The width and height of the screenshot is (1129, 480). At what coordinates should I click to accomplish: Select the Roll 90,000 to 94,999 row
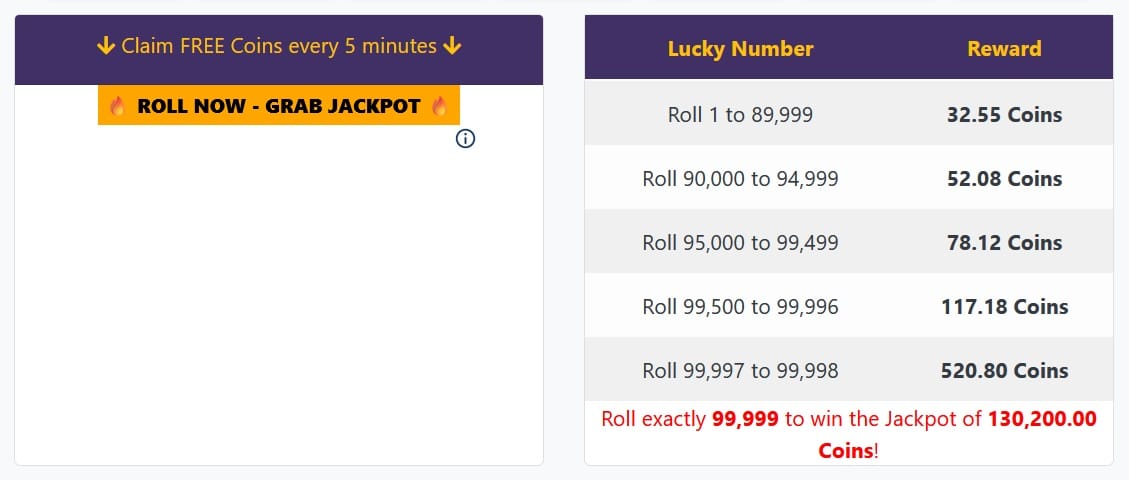click(x=740, y=179)
